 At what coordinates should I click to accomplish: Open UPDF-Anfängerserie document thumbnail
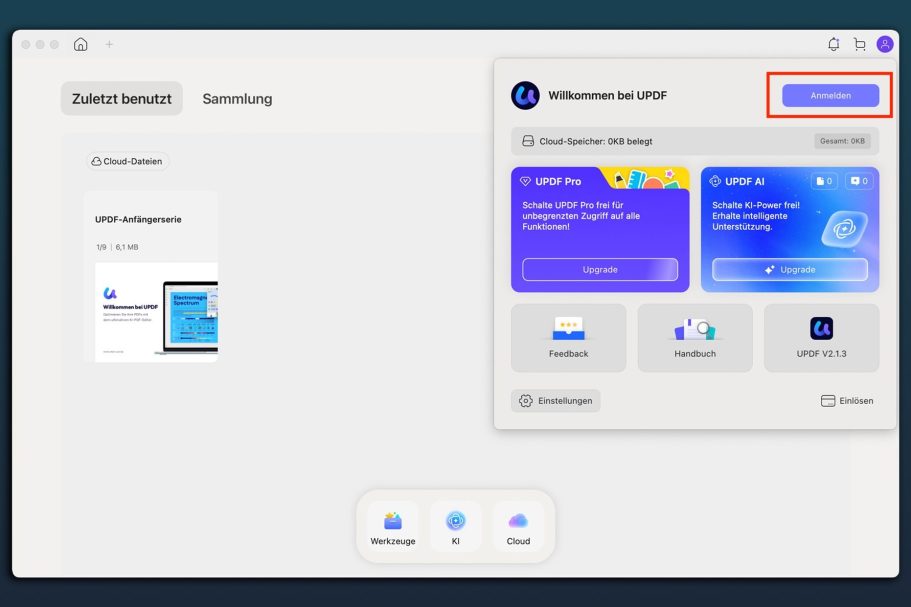click(x=156, y=312)
